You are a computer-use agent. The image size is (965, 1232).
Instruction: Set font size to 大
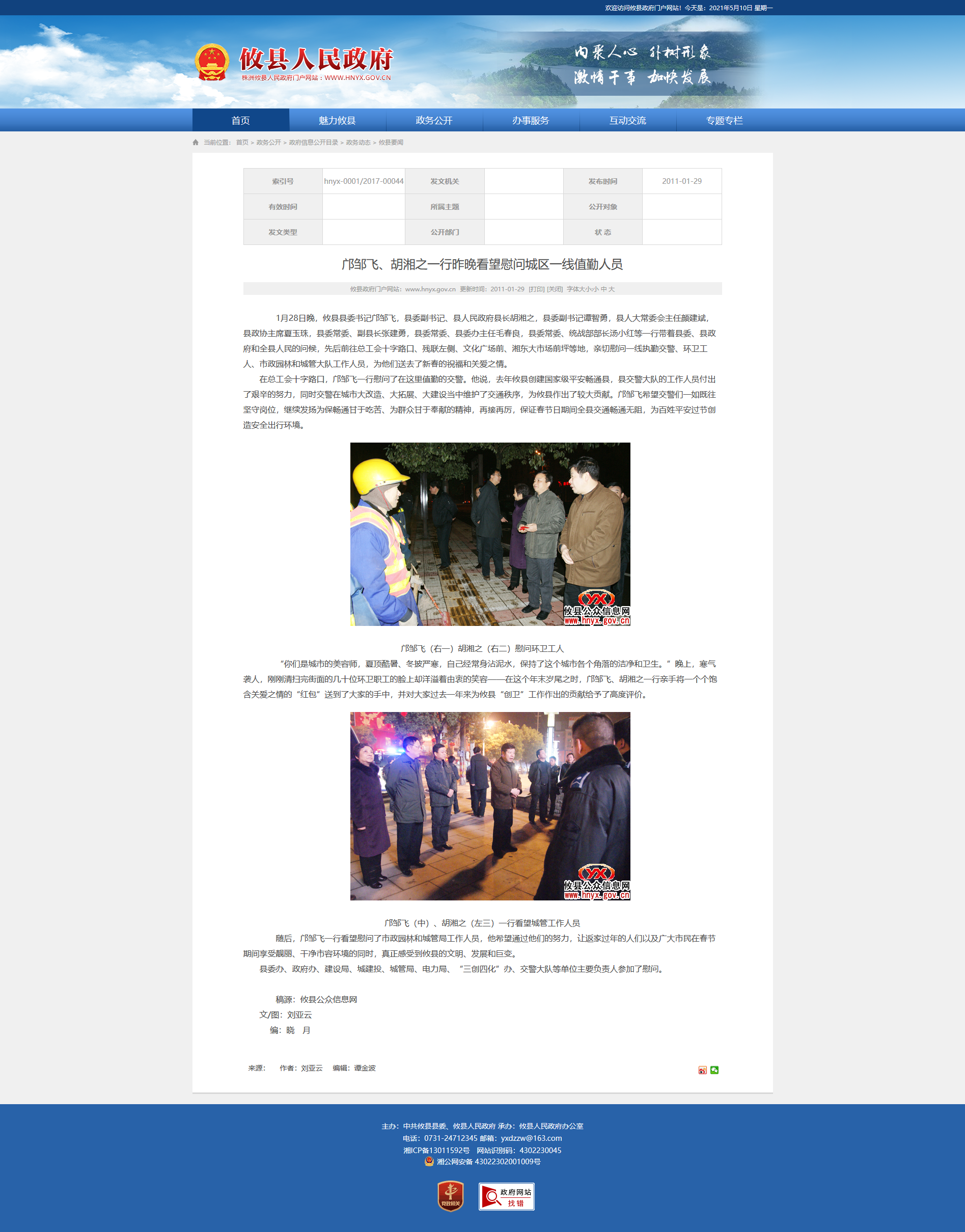pyautogui.click(x=611, y=289)
